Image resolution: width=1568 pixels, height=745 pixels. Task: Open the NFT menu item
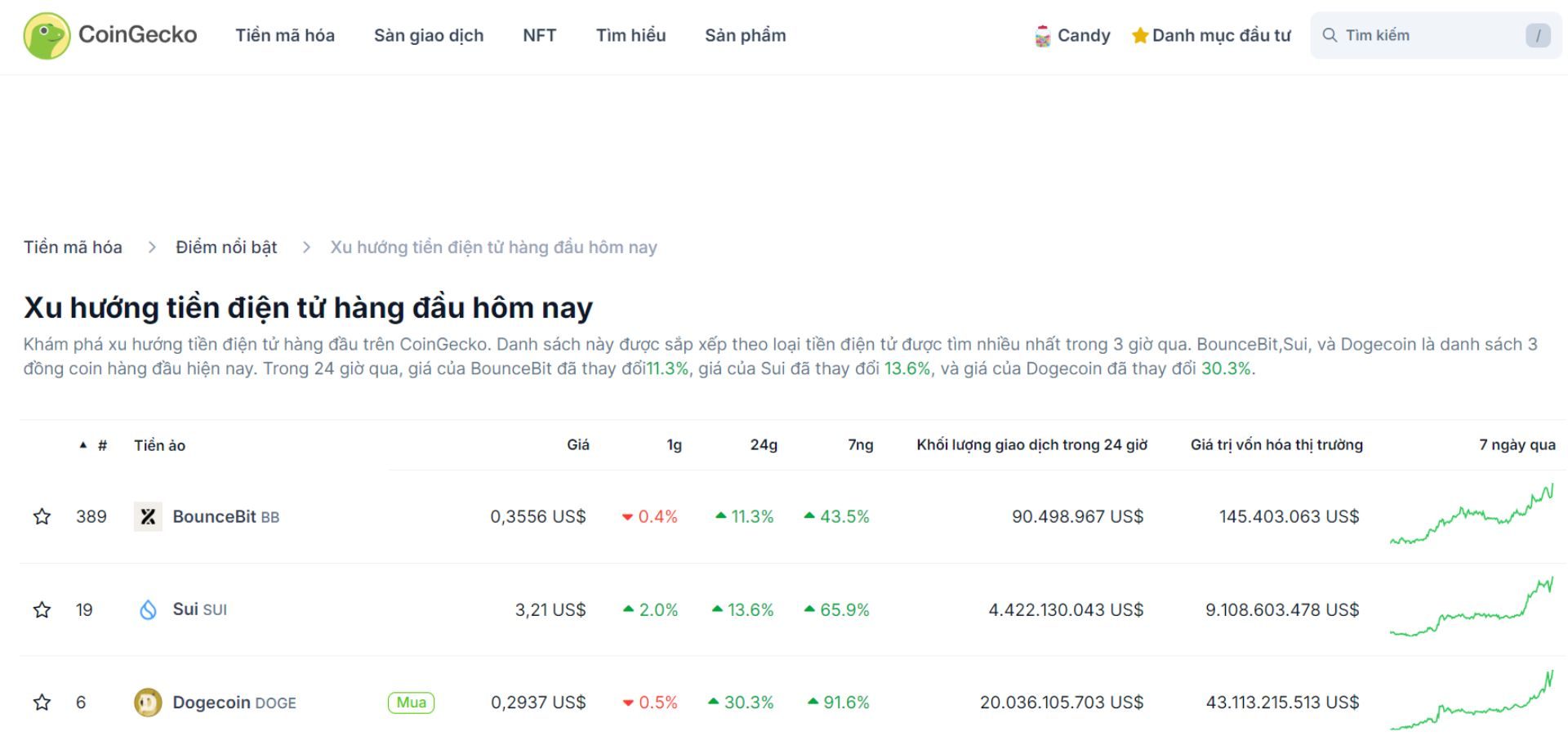point(539,35)
